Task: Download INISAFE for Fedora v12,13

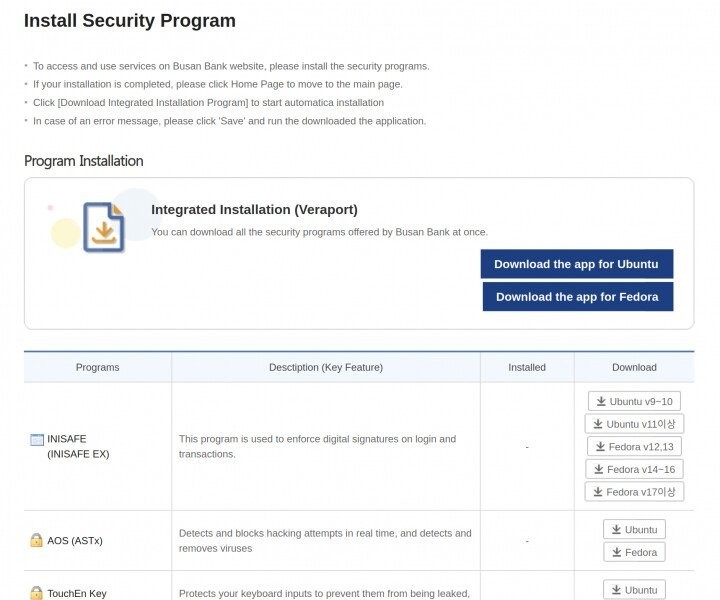Action: click(634, 447)
